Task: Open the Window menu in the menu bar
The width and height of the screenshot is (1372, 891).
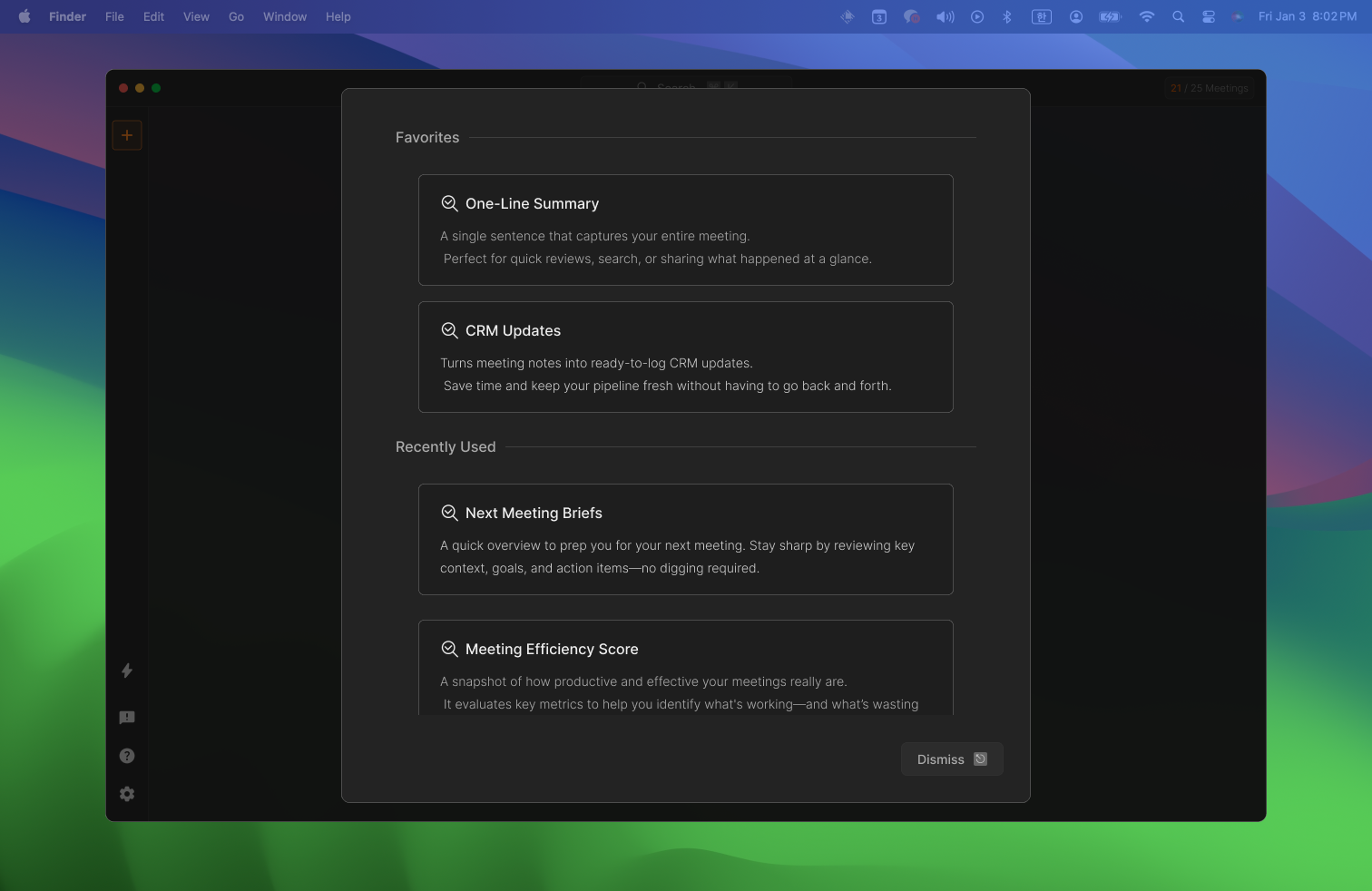Action: pos(284,16)
